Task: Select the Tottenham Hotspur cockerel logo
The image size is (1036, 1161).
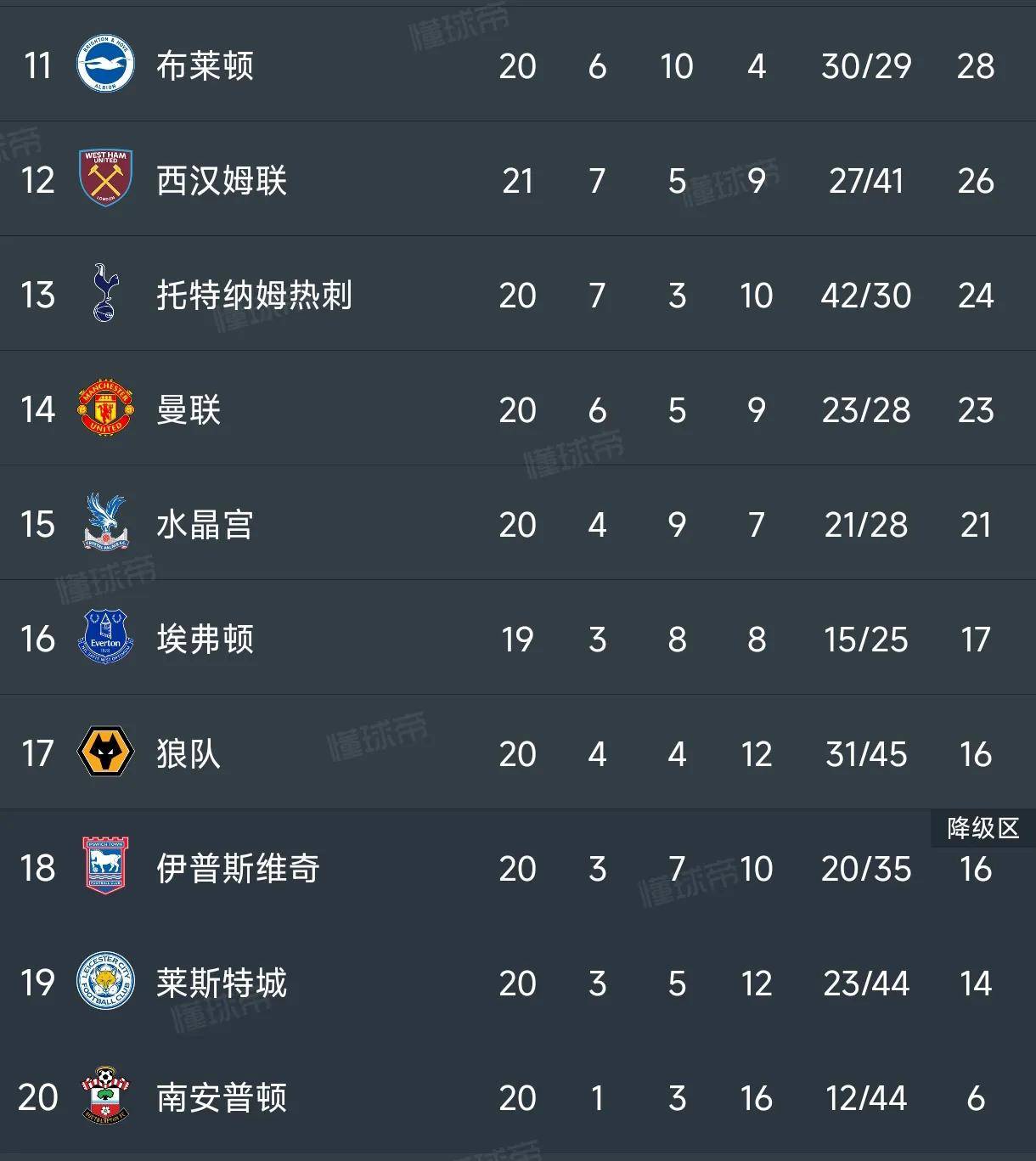Action: coord(105,293)
